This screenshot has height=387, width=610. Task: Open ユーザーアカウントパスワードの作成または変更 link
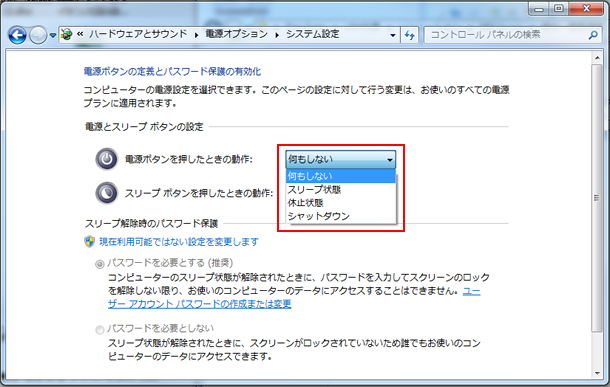[x=200, y=304]
